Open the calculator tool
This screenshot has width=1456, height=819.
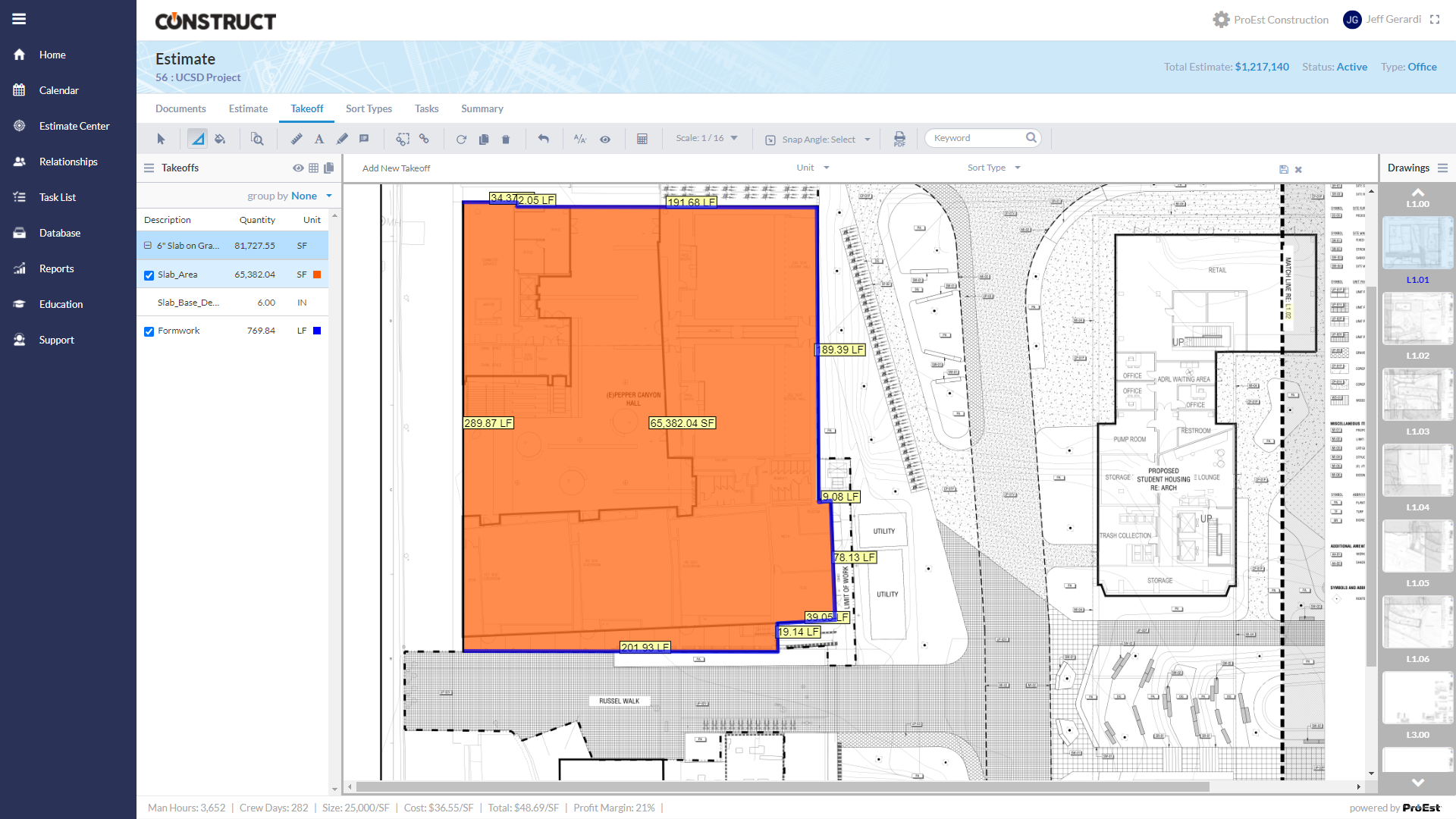[x=642, y=139]
